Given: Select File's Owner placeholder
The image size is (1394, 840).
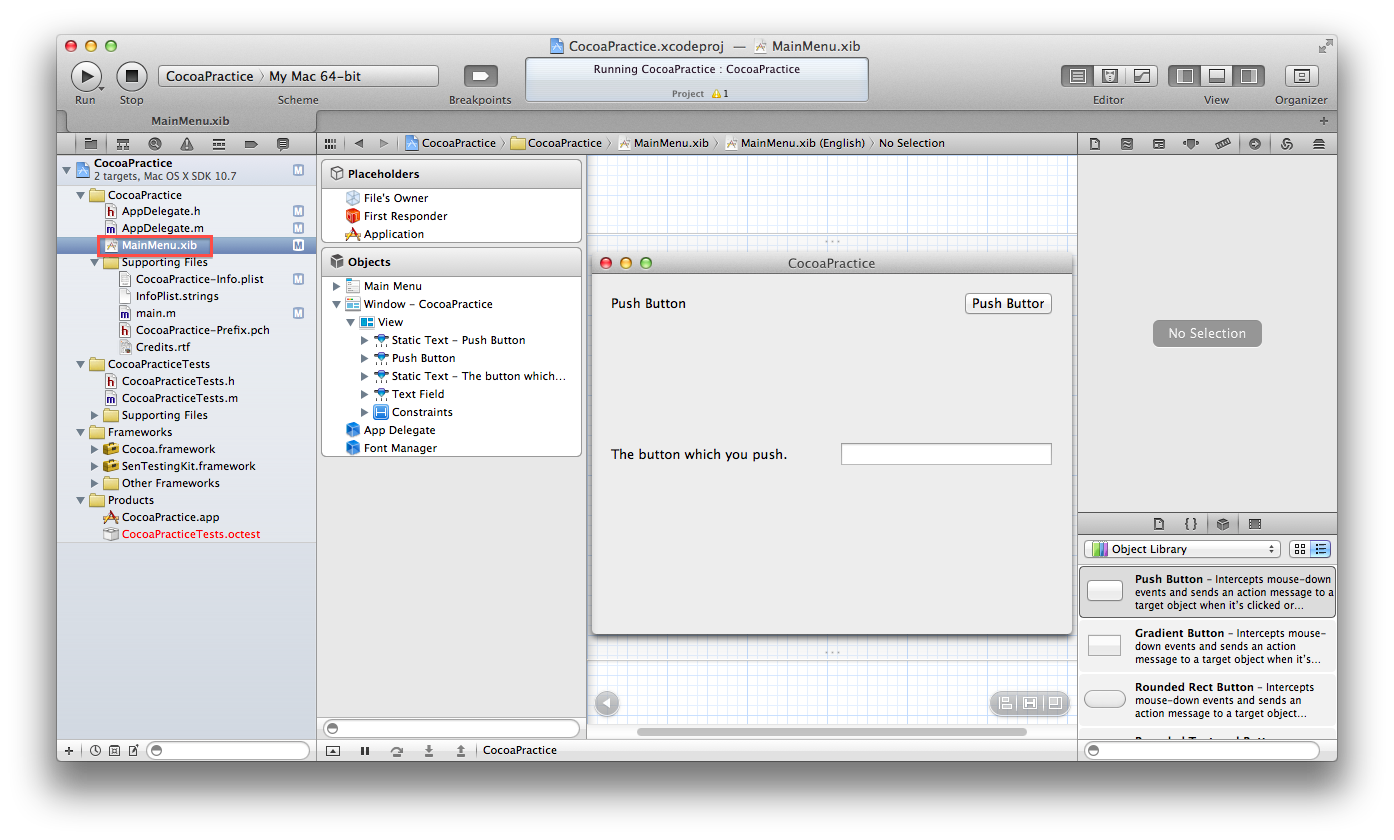Looking at the screenshot, I should click(396, 198).
